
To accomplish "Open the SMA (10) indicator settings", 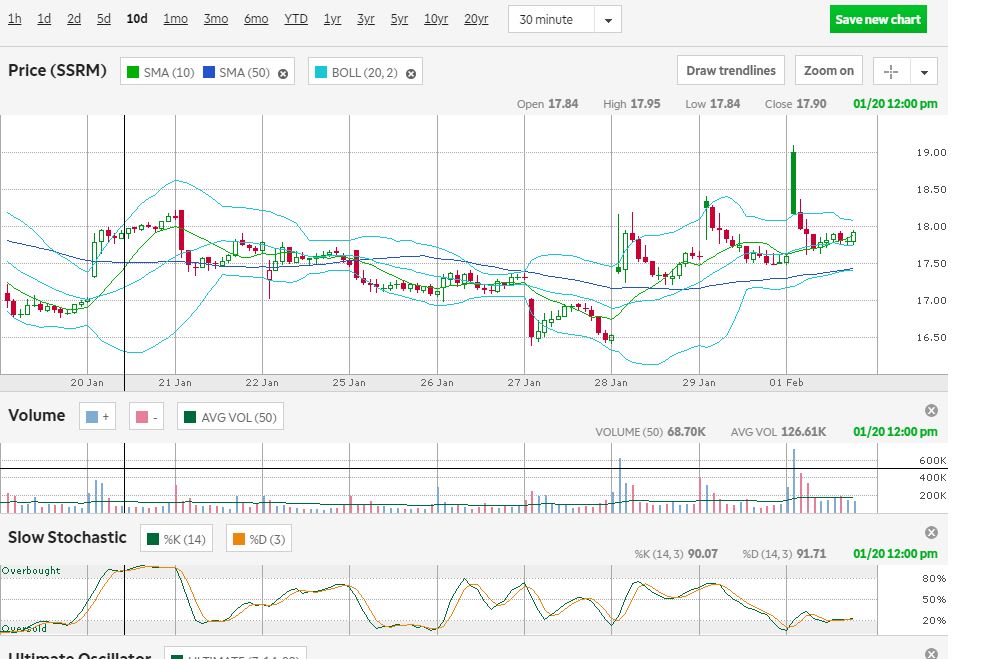I will pyautogui.click(x=168, y=72).
